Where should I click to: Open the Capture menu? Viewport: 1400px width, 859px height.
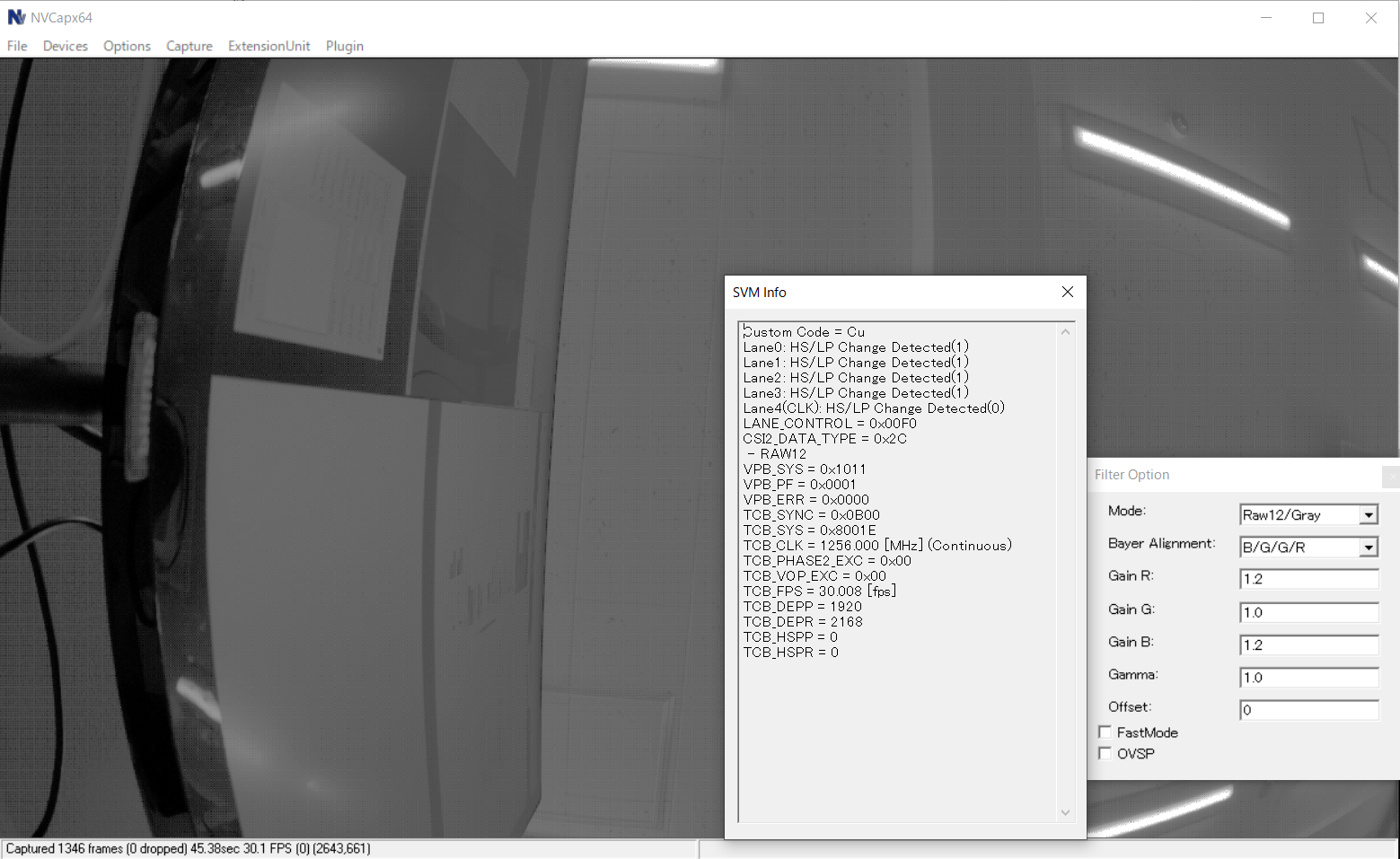click(x=189, y=46)
